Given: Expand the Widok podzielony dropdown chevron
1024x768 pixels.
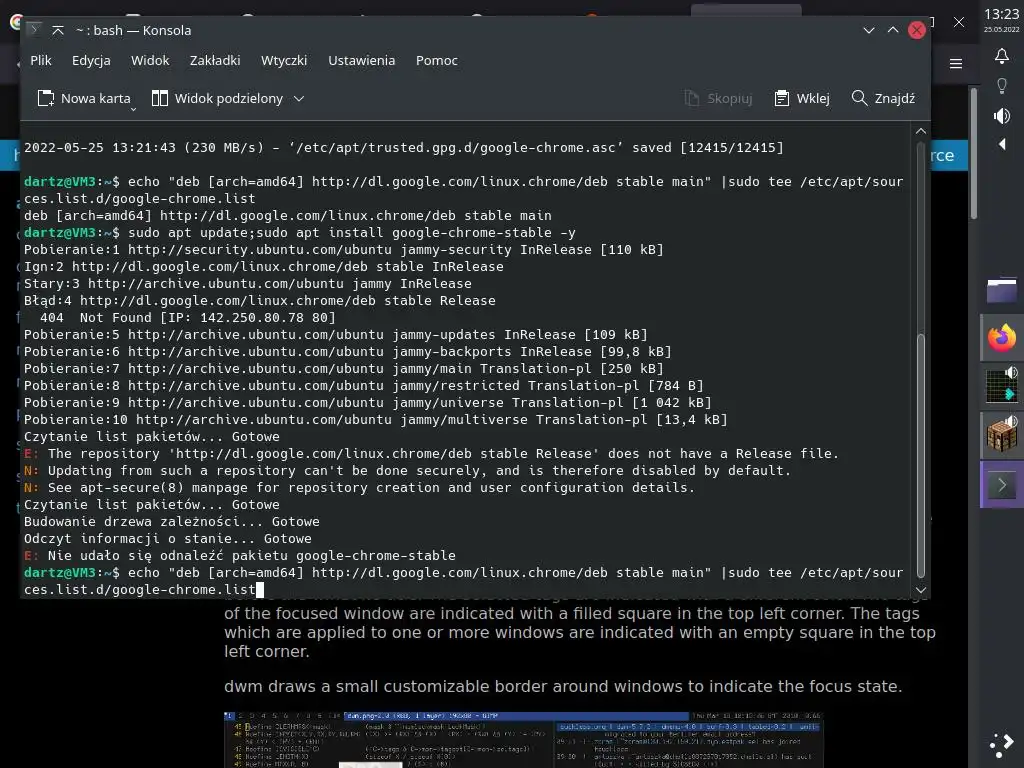Looking at the screenshot, I should (x=299, y=99).
